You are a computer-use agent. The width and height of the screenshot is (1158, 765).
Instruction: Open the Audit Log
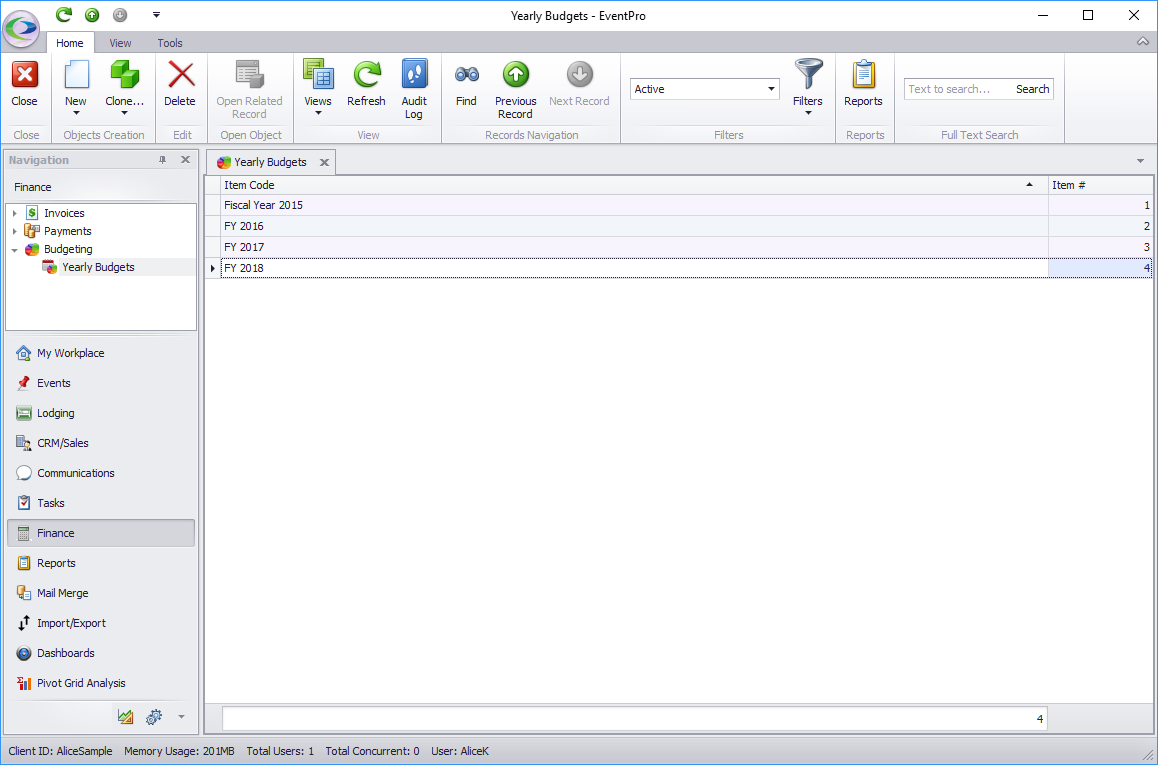(414, 90)
